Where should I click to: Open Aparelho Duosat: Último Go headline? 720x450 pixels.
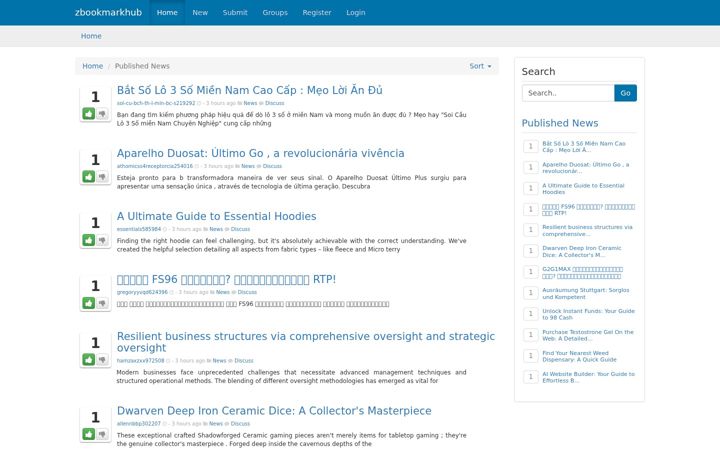260,153
